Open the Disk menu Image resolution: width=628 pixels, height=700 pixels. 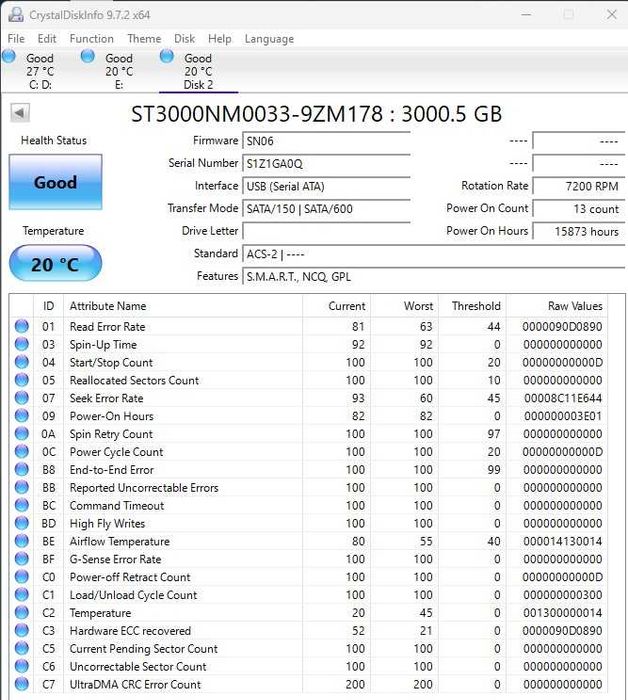pos(184,39)
